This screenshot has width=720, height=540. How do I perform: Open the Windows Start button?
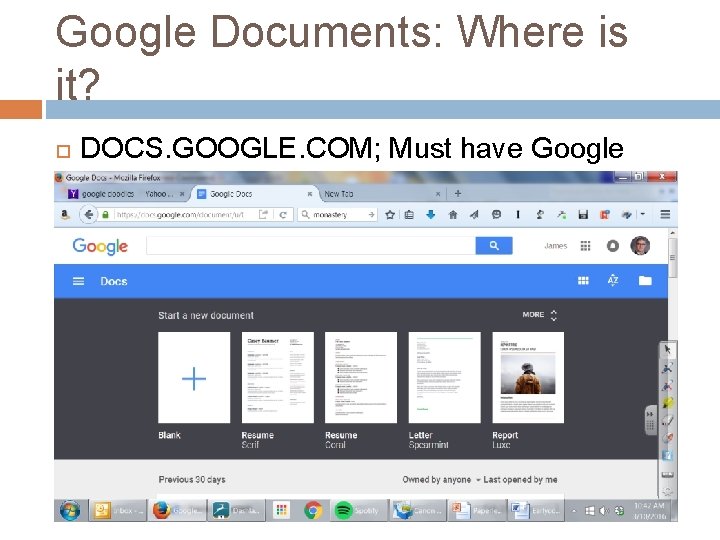70,510
